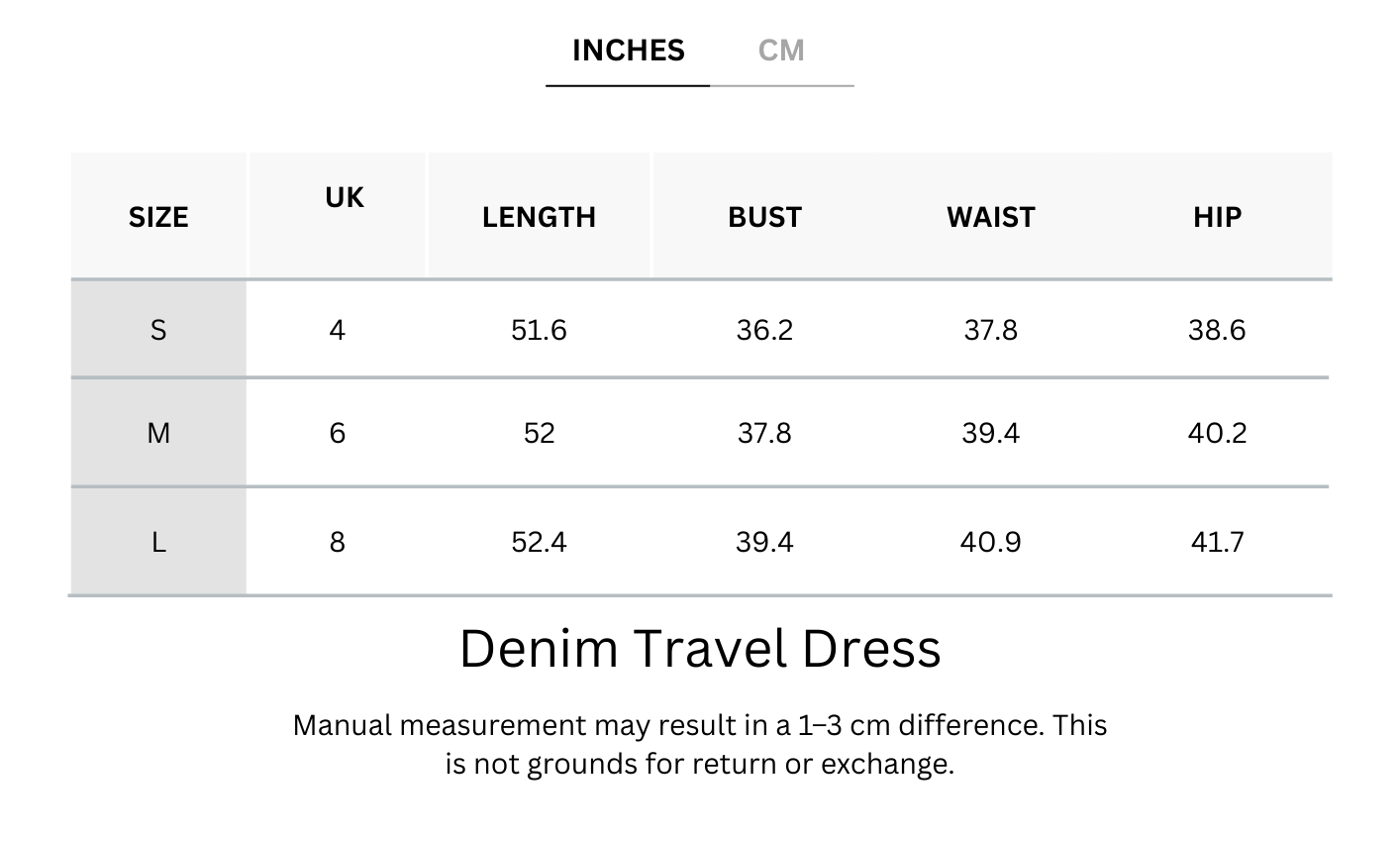Switch to the CM tab
Image resolution: width=1400 pixels, height=842 pixels.
coord(781,51)
